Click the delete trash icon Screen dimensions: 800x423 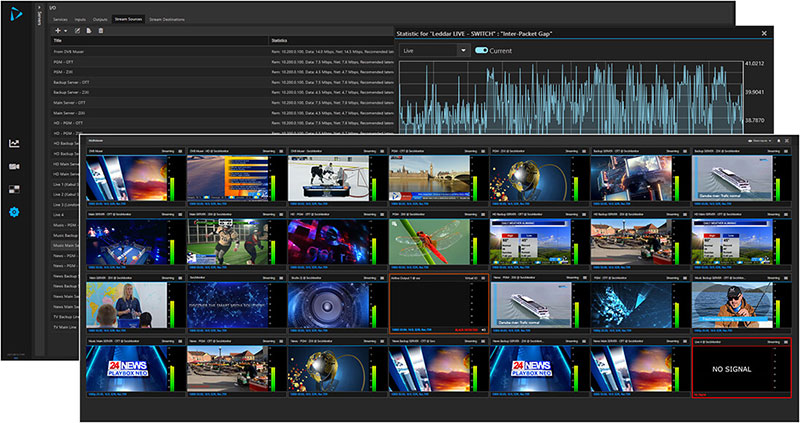(x=100, y=31)
